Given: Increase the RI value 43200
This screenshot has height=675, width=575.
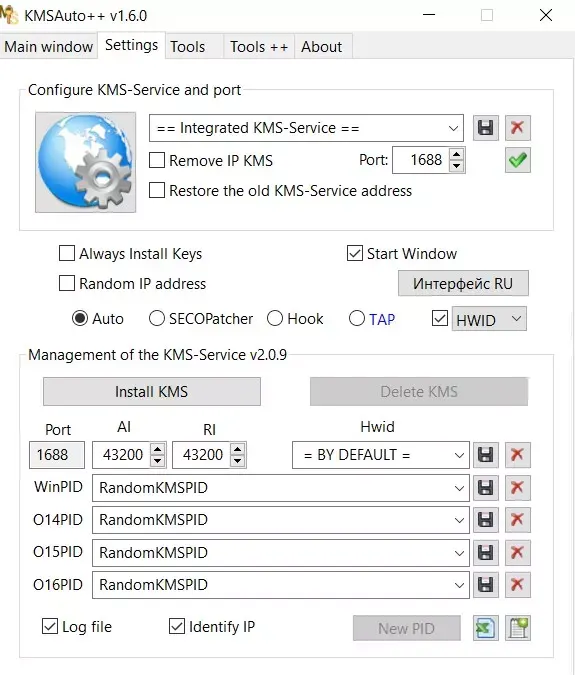Looking at the screenshot, I should [238, 449].
